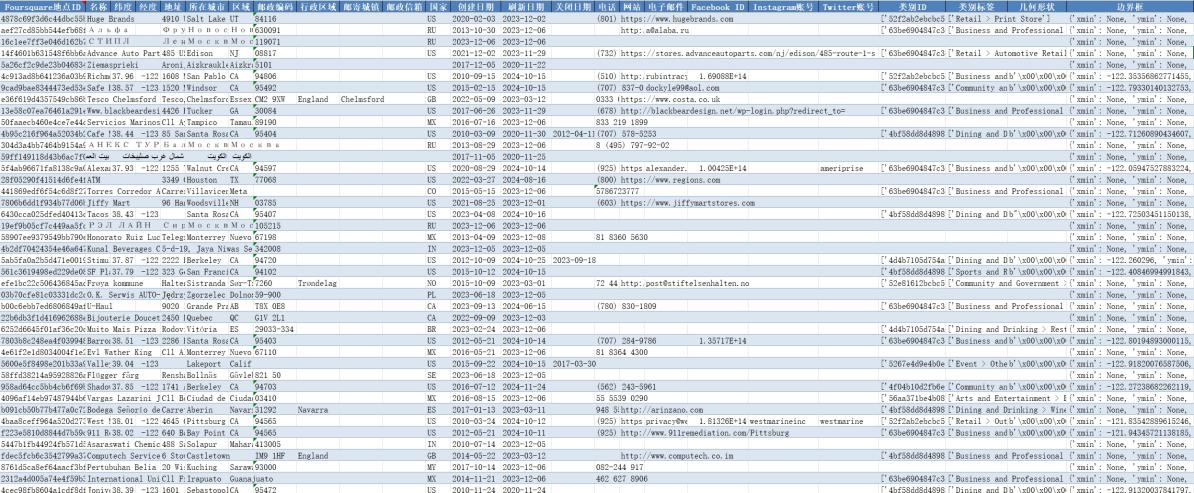This screenshot has height=493, width=1194.
Task: Select the 'Jiffy Mart' name cell
Action: pyautogui.click(x=108, y=203)
